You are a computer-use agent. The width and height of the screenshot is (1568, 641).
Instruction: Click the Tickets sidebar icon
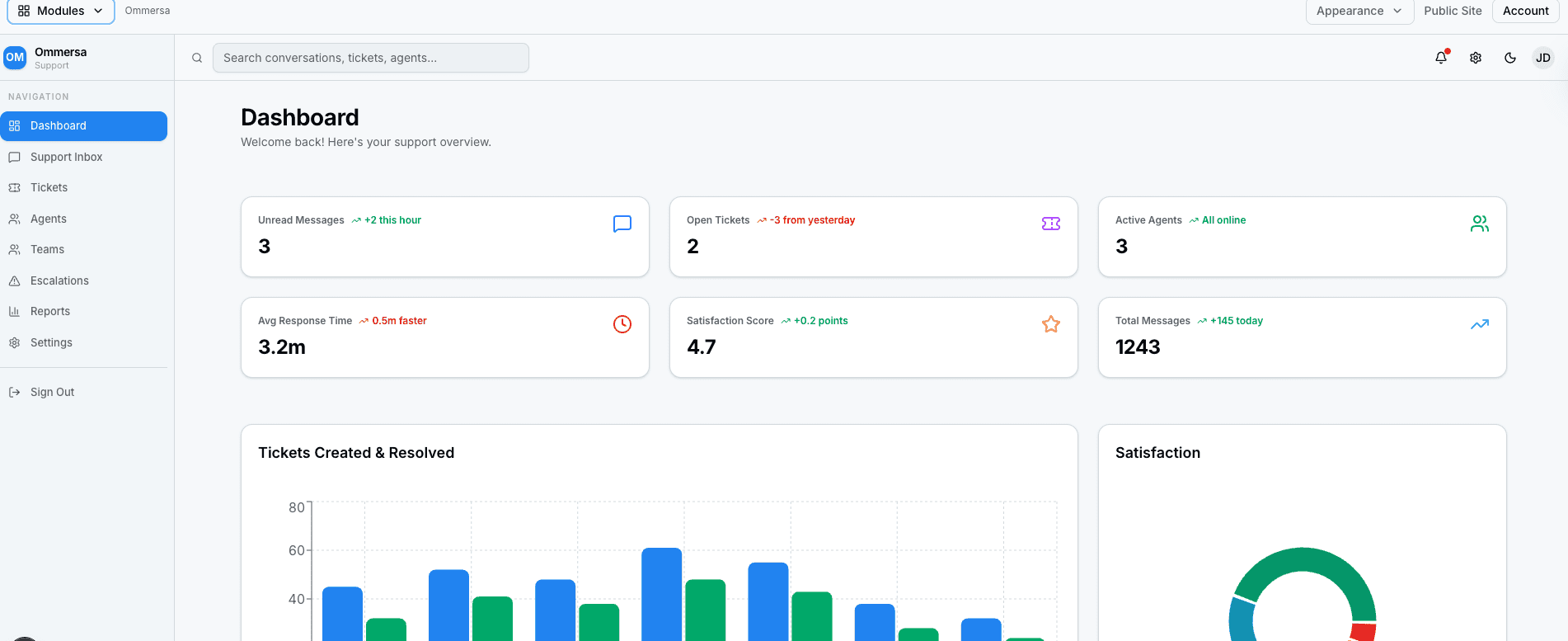14,188
